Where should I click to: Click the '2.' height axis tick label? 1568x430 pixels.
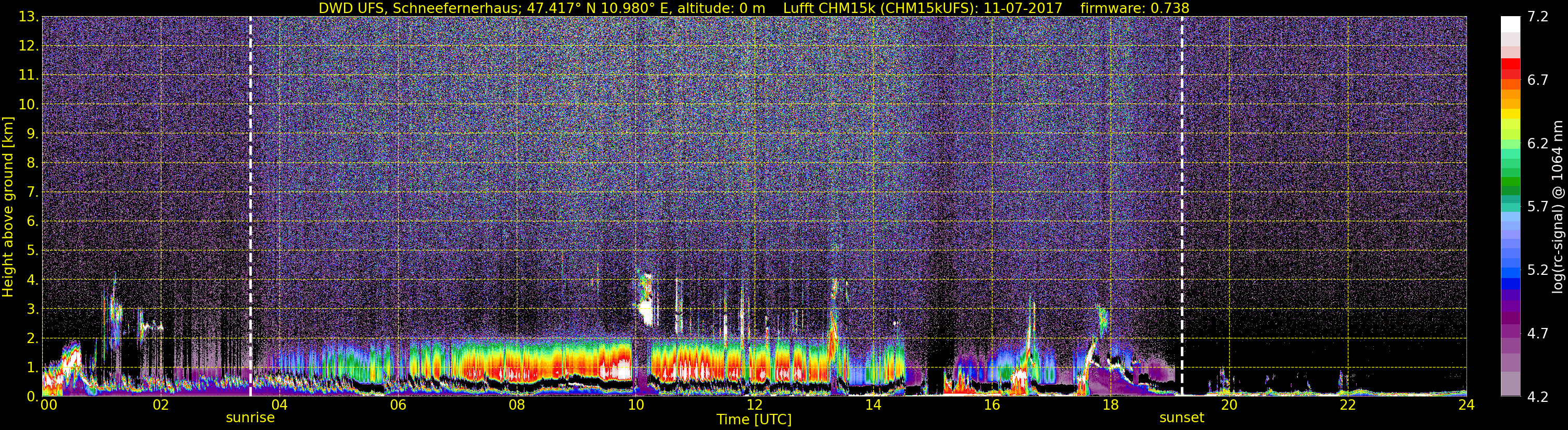pyautogui.click(x=32, y=338)
